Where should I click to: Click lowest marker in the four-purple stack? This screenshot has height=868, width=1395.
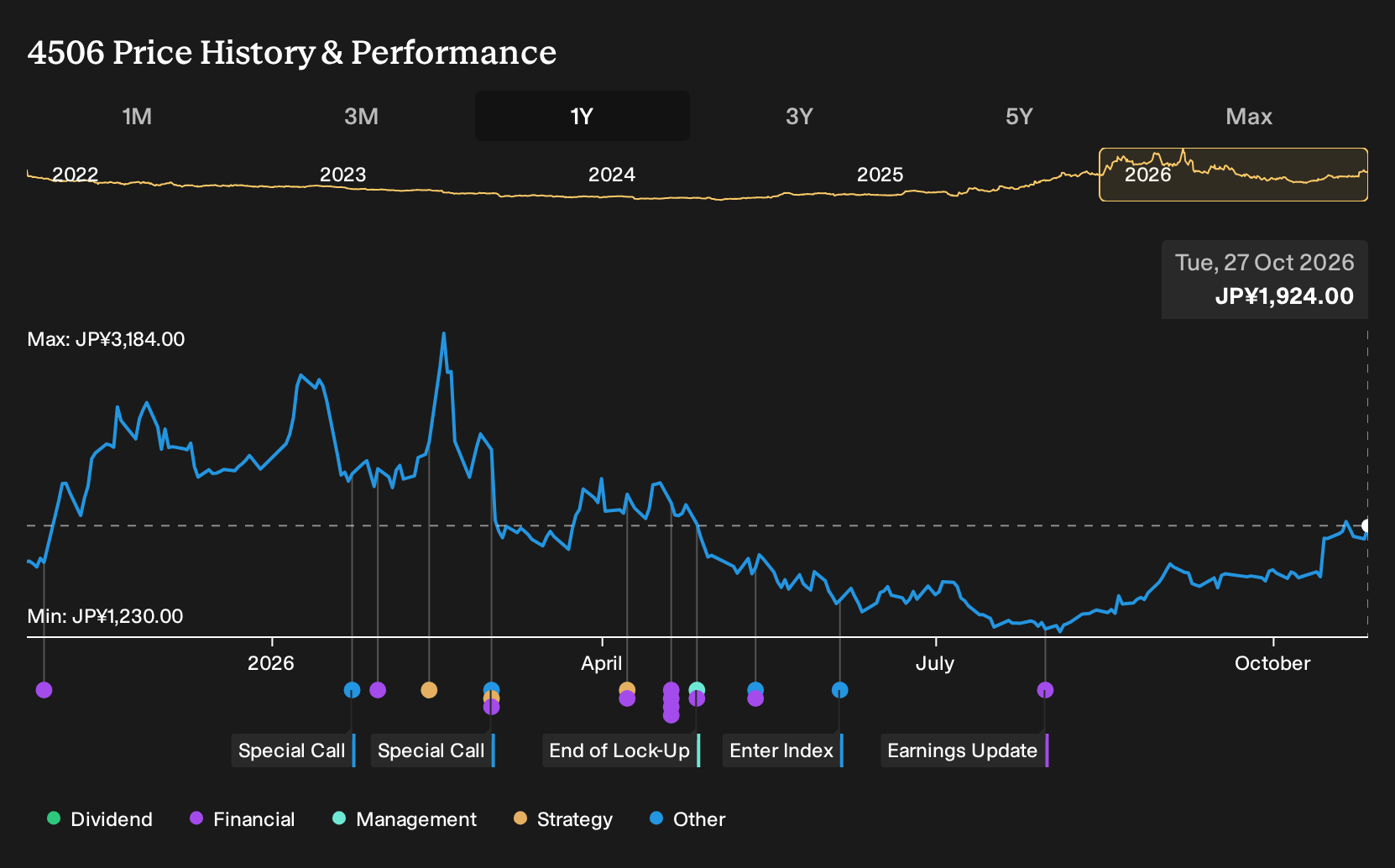[x=671, y=715]
